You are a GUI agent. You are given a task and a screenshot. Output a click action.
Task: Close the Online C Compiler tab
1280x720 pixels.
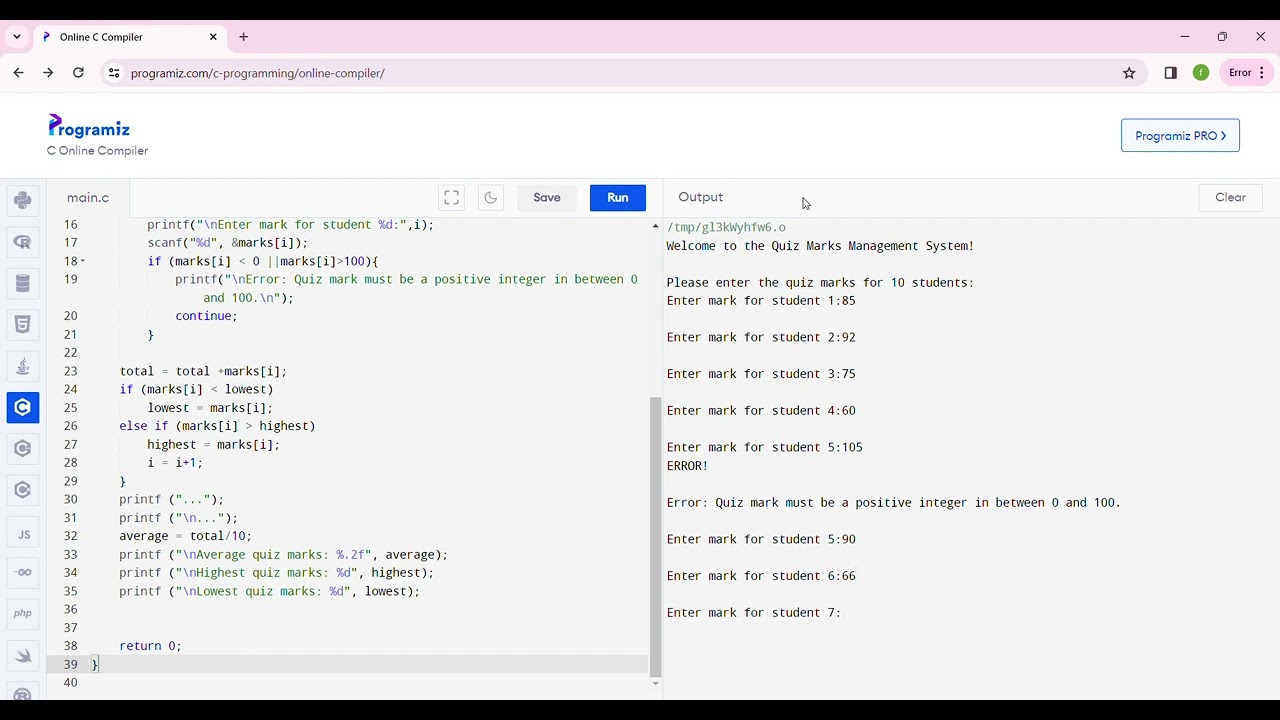pyautogui.click(x=213, y=37)
